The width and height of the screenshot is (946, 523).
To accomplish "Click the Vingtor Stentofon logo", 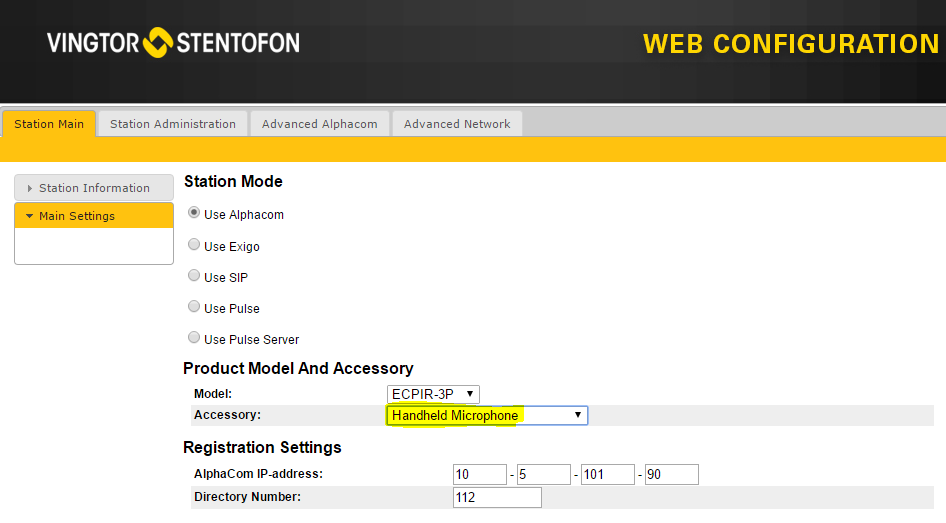I will tap(173, 43).
